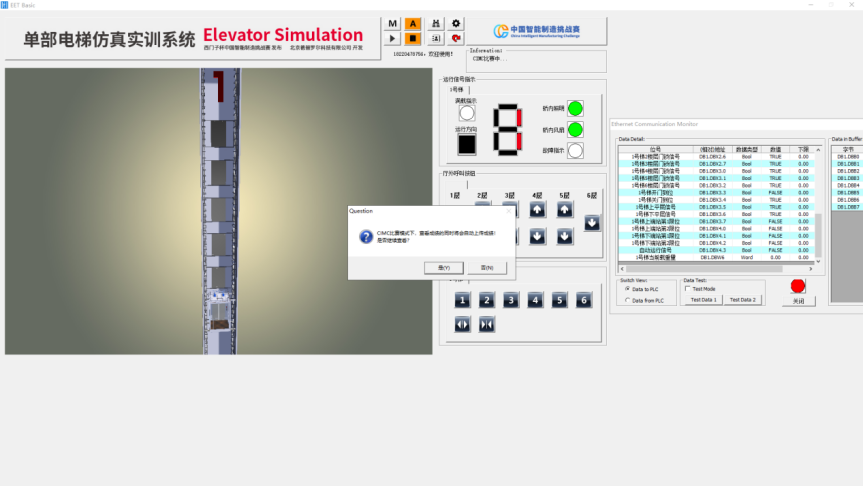
Task: Click the elevator door close button
Action: (487, 324)
